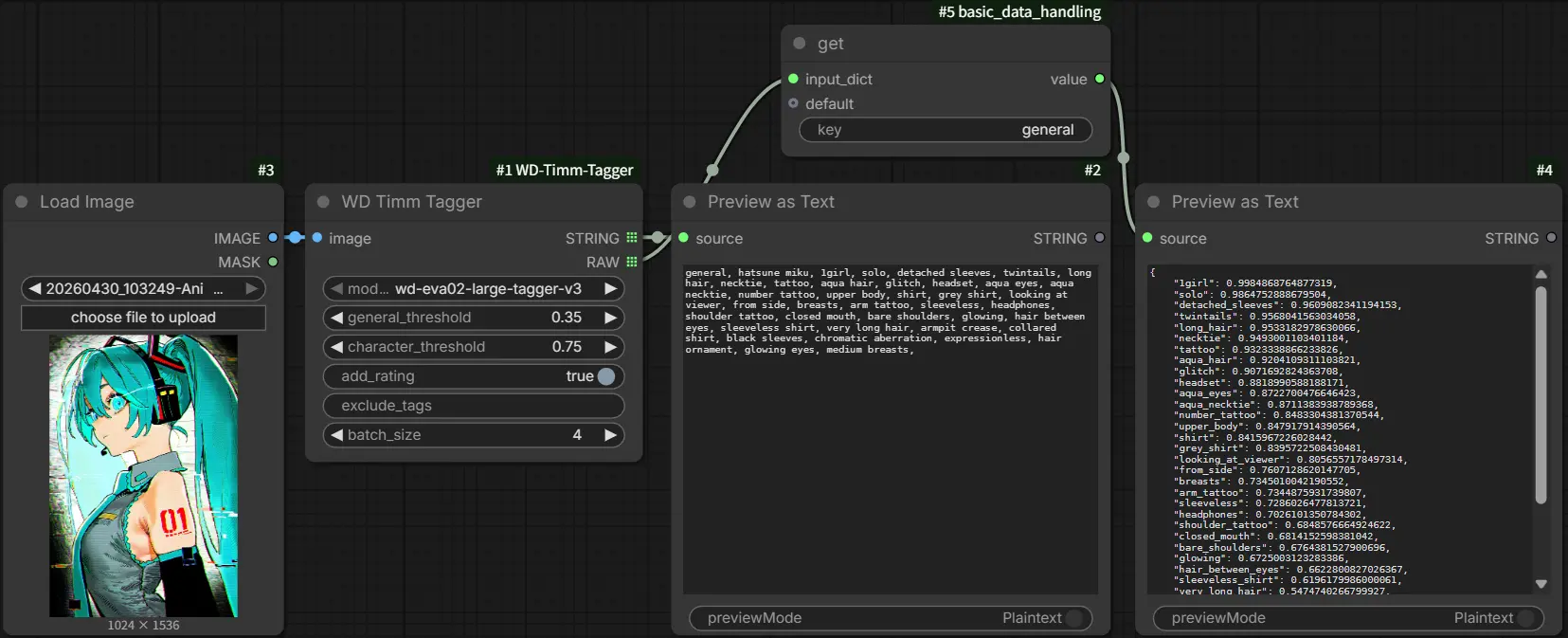The height and width of the screenshot is (638, 1568).
Task: Click the STRING output grid socket on WD Timm Tagger
Action: click(632, 238)
